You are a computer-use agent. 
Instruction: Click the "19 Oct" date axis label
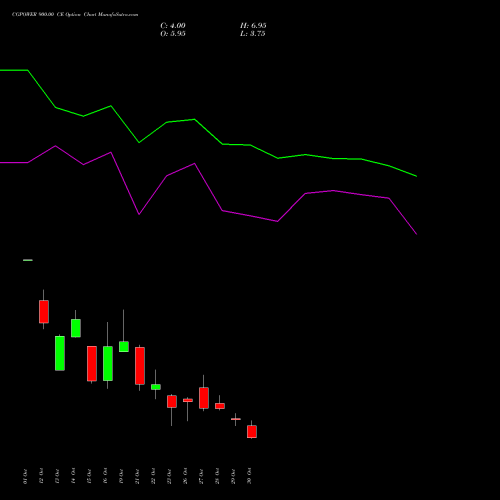pyautogui.click(x=121, y=476)
